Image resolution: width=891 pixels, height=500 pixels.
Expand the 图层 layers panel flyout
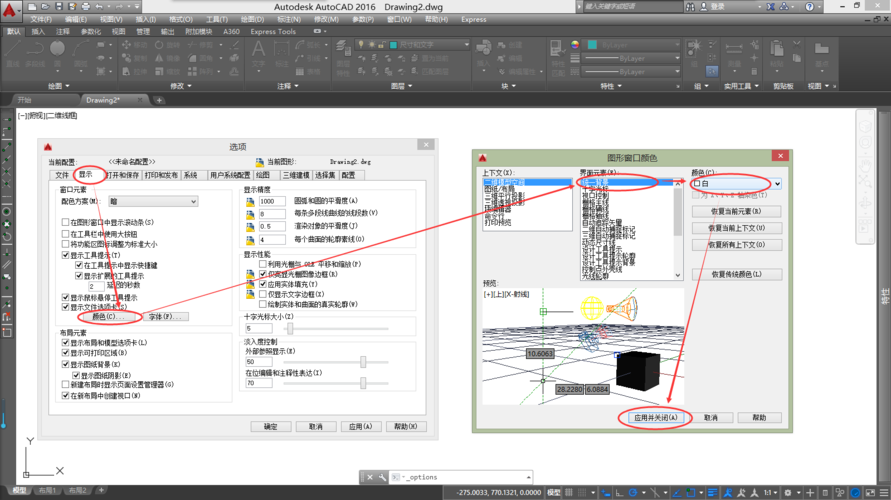click(401, 86)
